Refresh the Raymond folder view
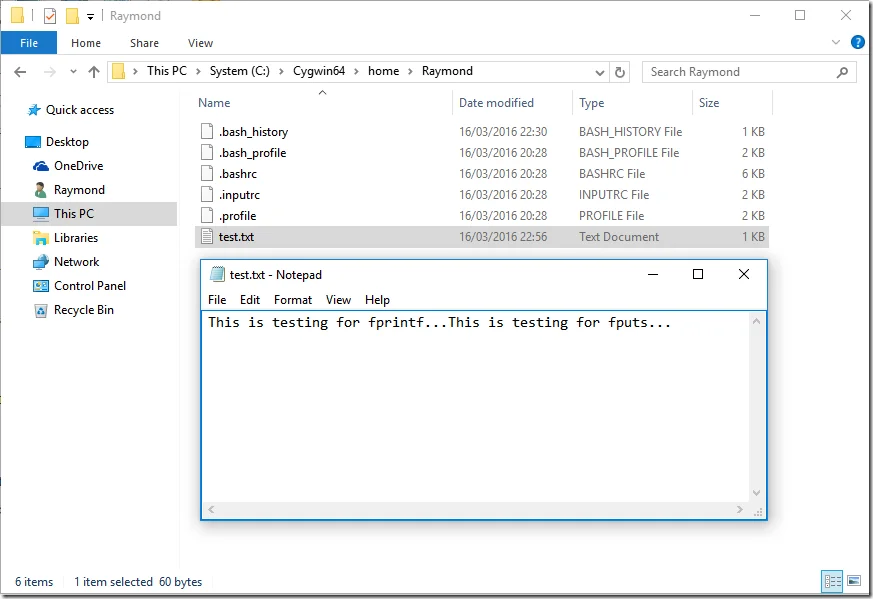This screenshot has width=873, height=599. click(x=621, y=72)
